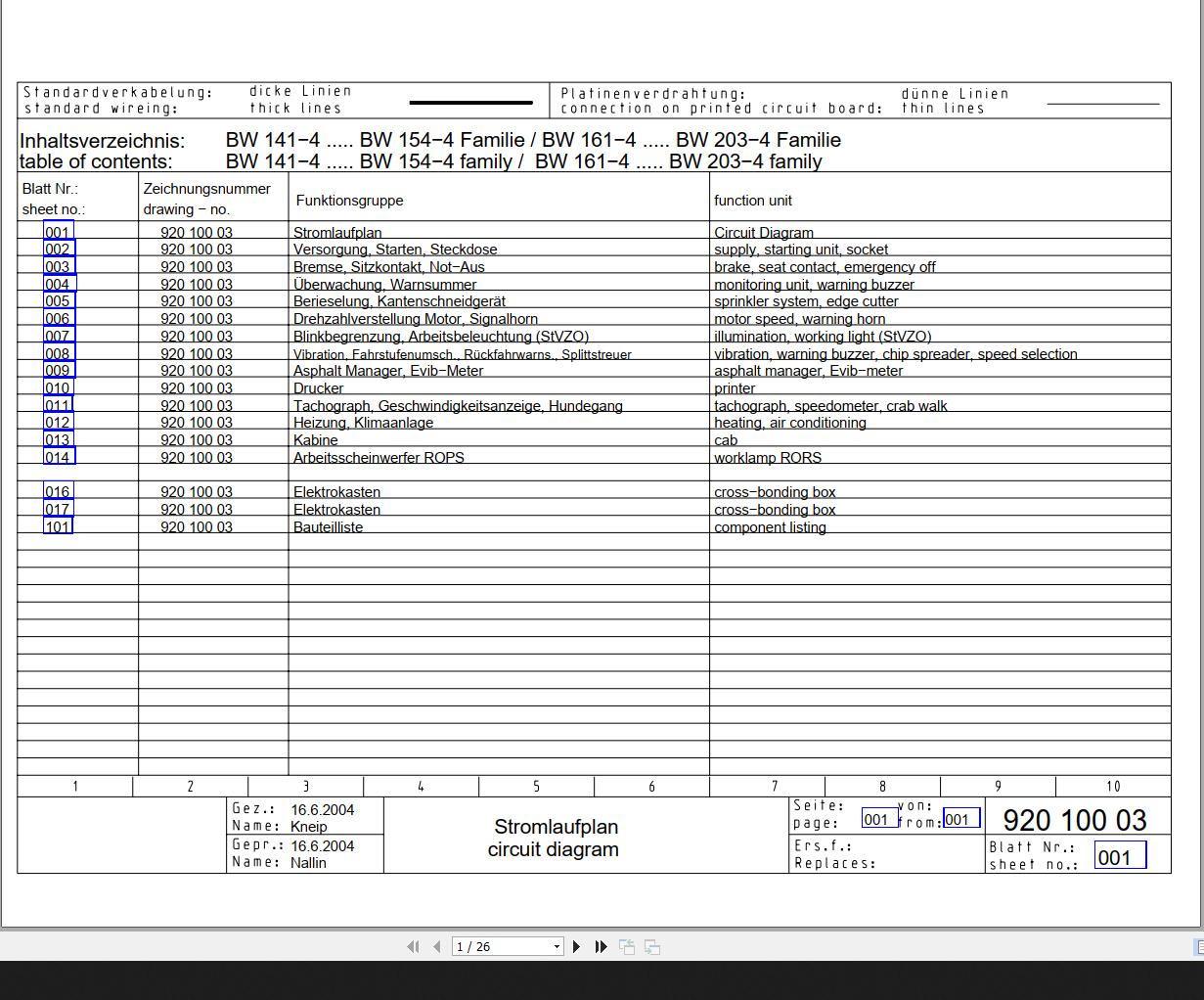
Task: Click the go-back-in-view navigation icon
Action: [627, 946]
